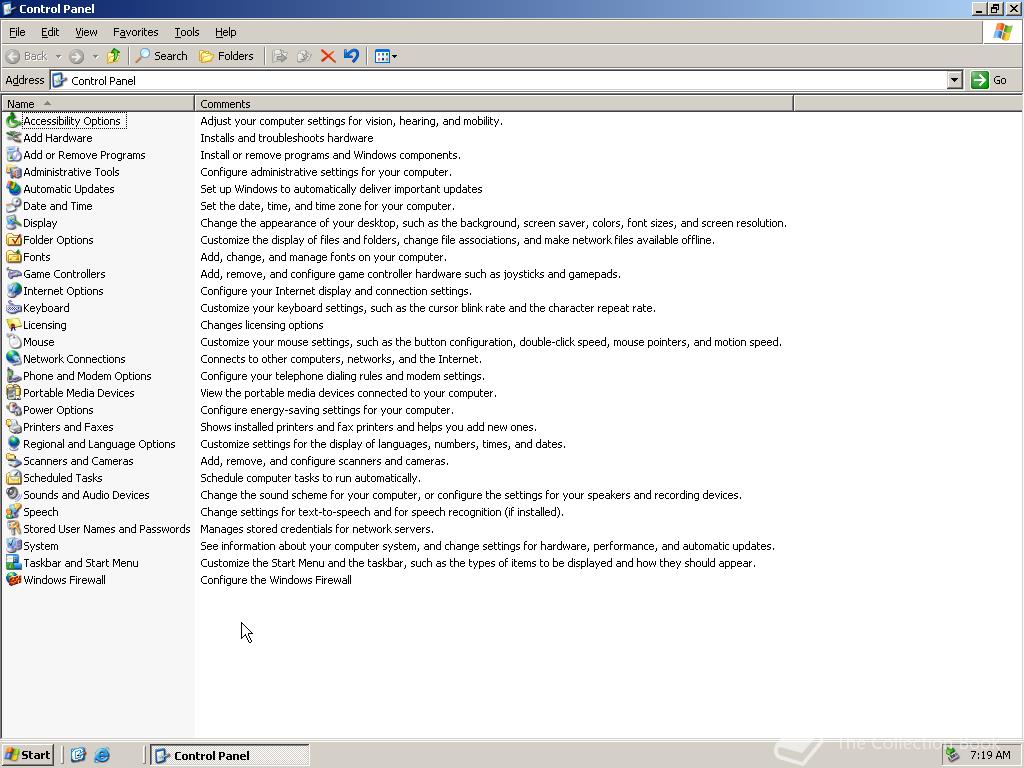Open the Keyboard icon

tap(13, 308)
